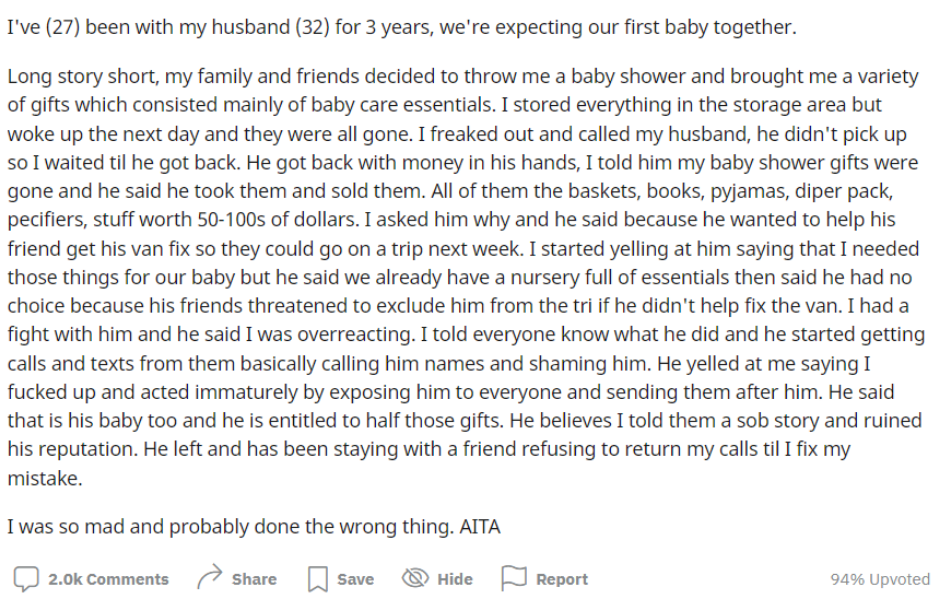This screenshot has width=940, height=601.
Task: Click the 94% Upvoted indicator
Action: click(880, 579)
